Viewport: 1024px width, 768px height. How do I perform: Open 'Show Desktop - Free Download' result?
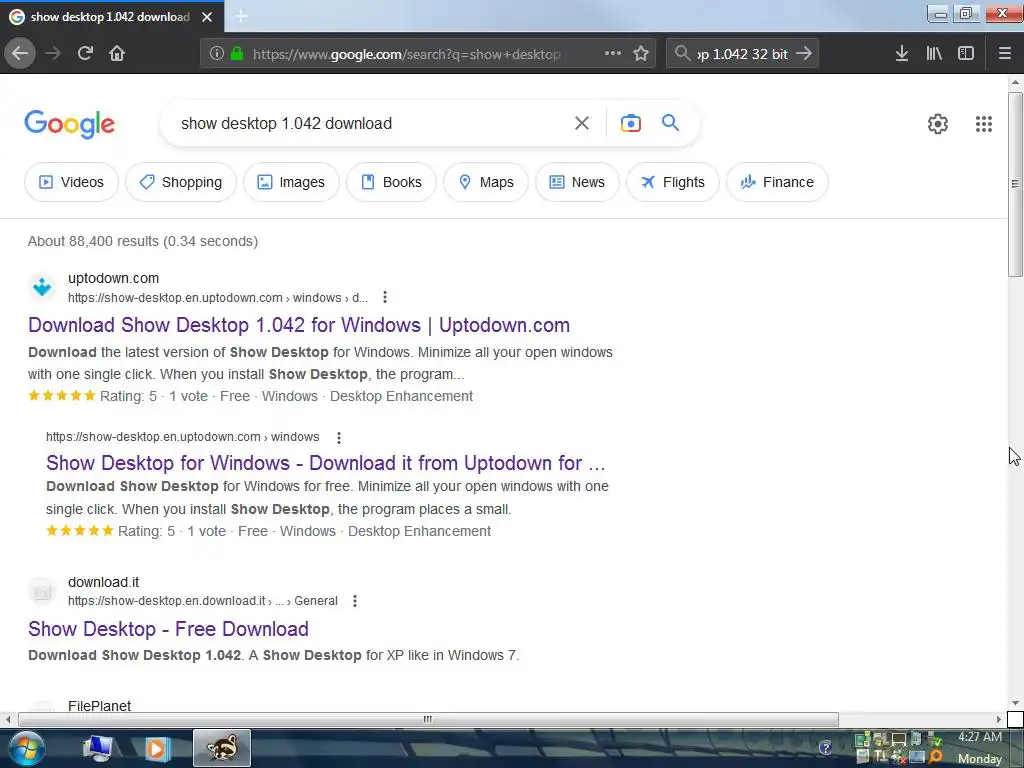click(x=168, y=629)
